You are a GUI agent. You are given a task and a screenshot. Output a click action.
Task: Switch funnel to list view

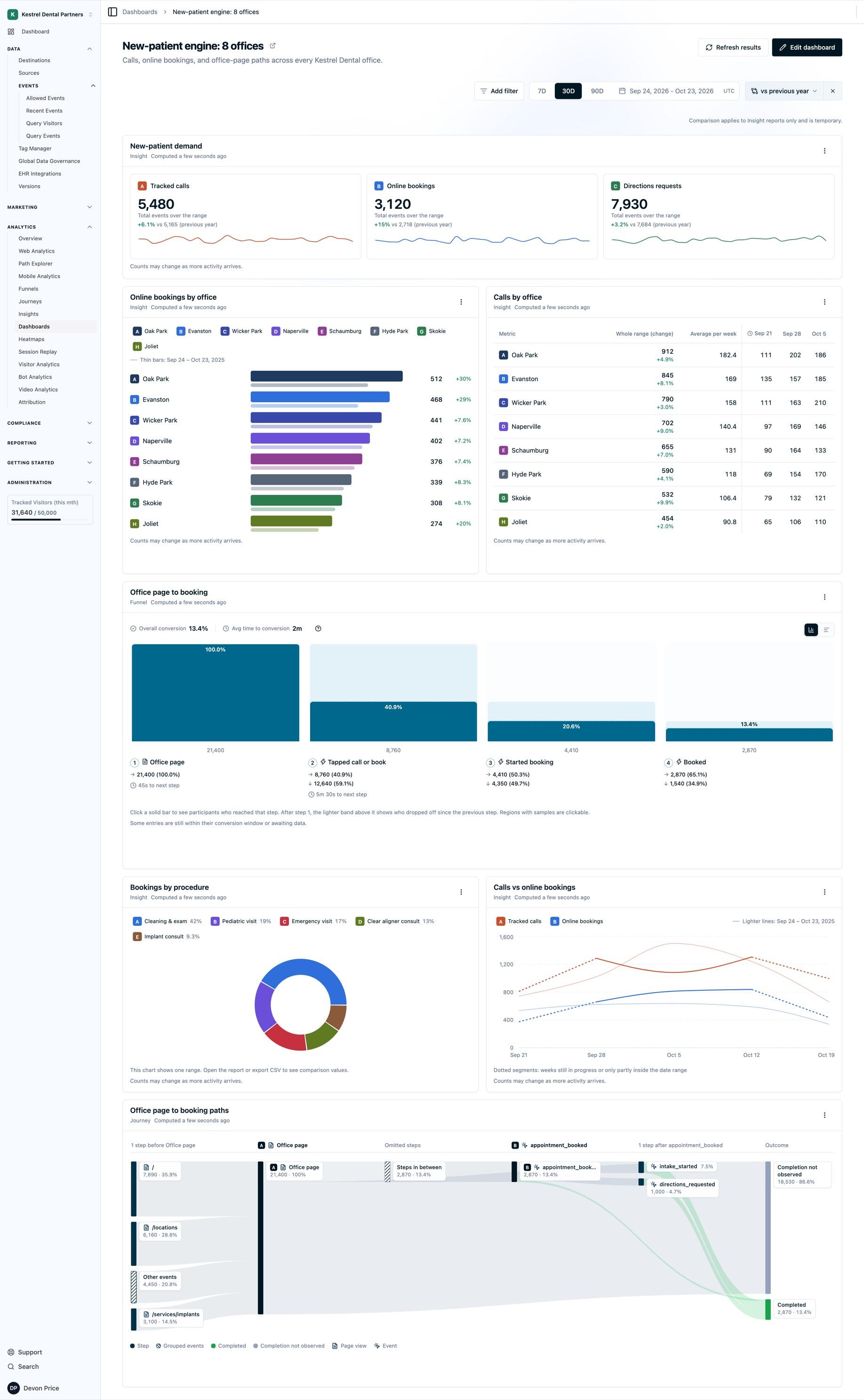[x=826, y=629]
